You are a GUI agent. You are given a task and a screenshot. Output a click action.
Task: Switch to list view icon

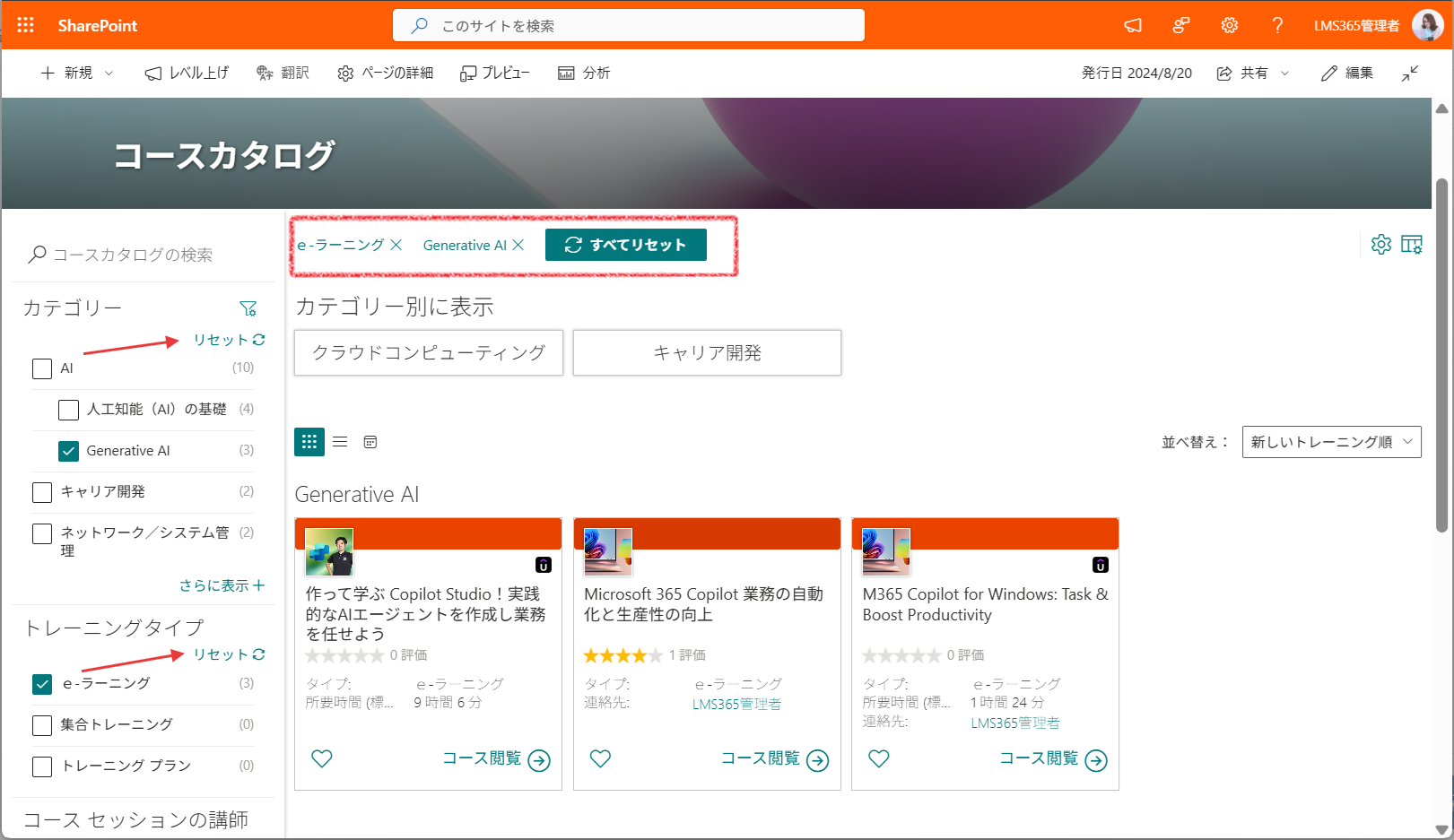[x=340, y=442]
